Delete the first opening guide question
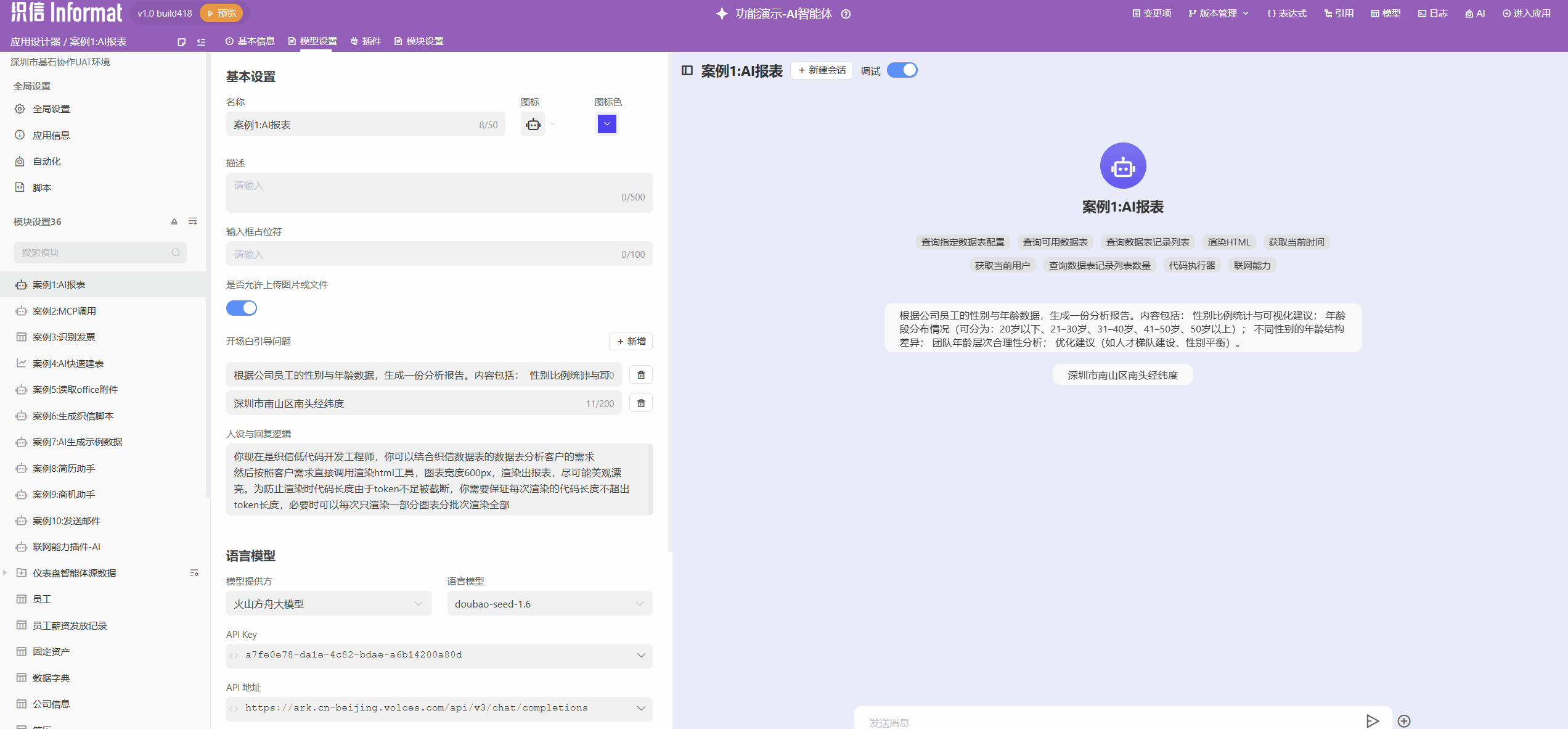This screenshot has height=729, width=1568. [641, 375]
